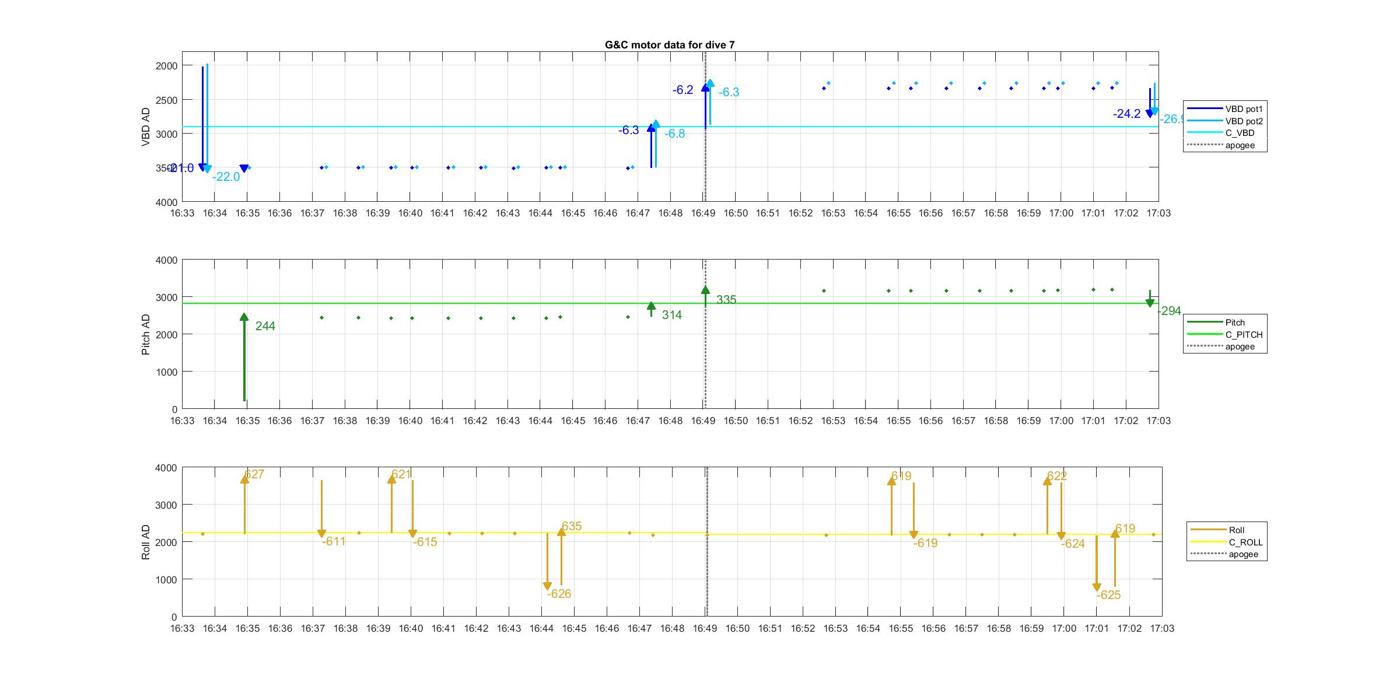The width and height of the screenshot is (1400, 693).
Task: Click the pitch arrowhead beside the 314 label
Action: tap(651, 307)
